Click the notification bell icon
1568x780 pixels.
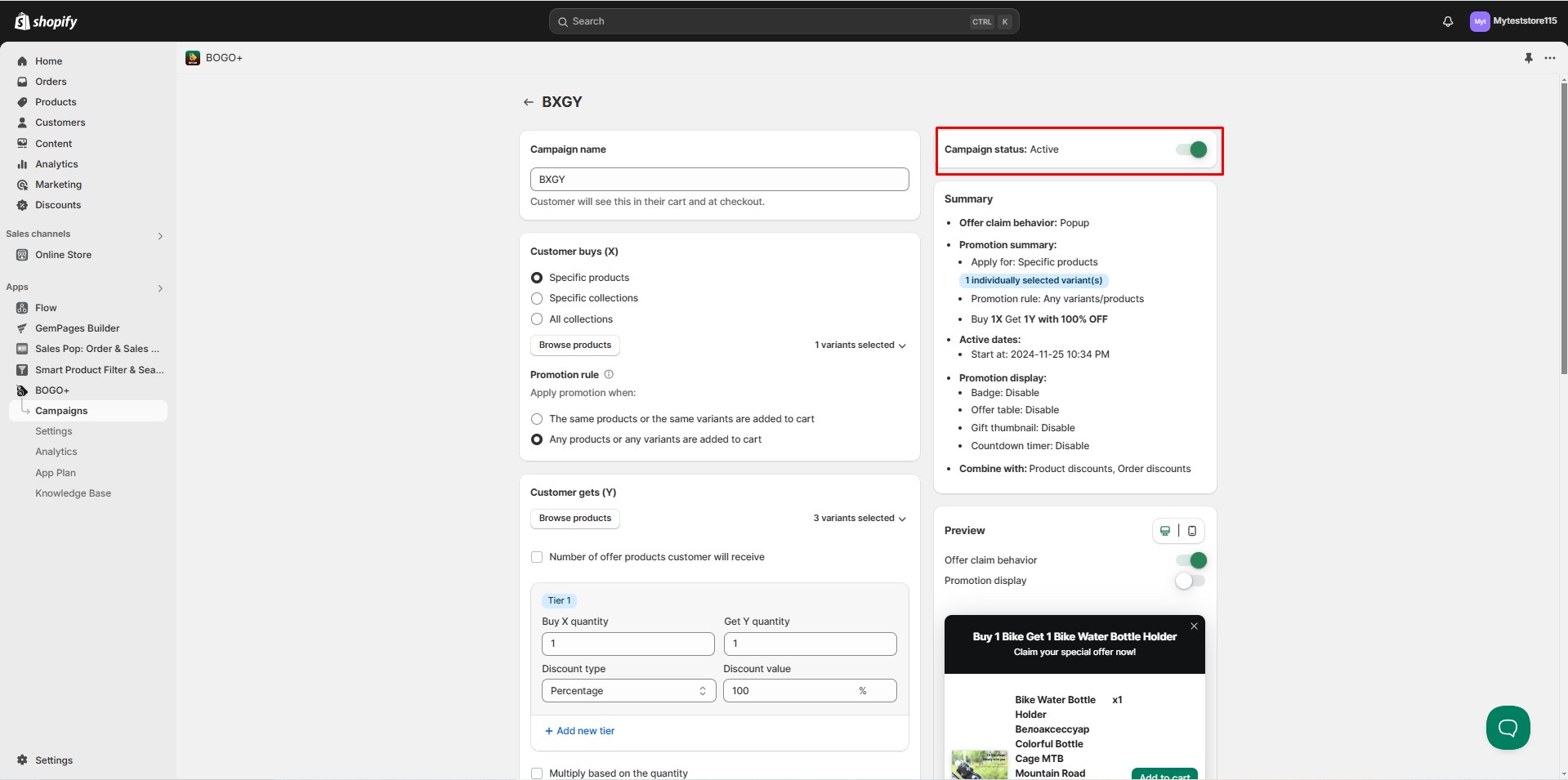click(x=1447, y=22)
